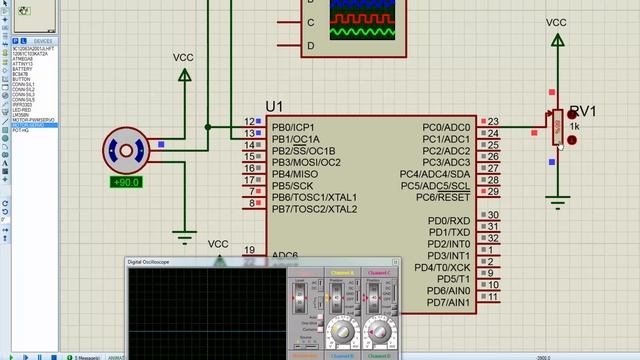
Task: Step the simulation one frame
Action: click(25, 357)
